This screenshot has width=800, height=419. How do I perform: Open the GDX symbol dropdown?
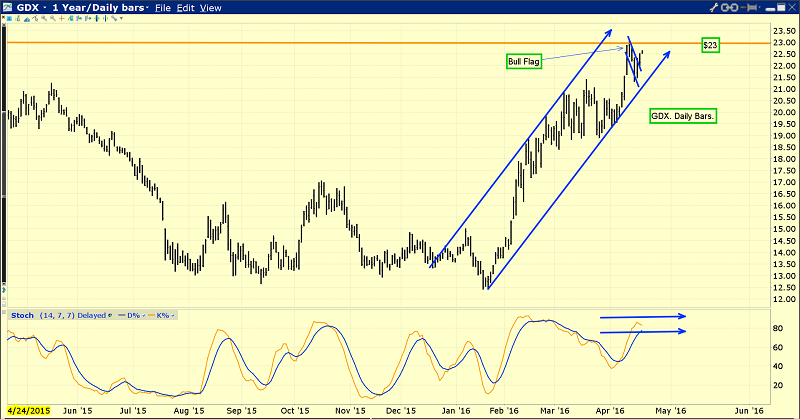click(x=29, y=8)
